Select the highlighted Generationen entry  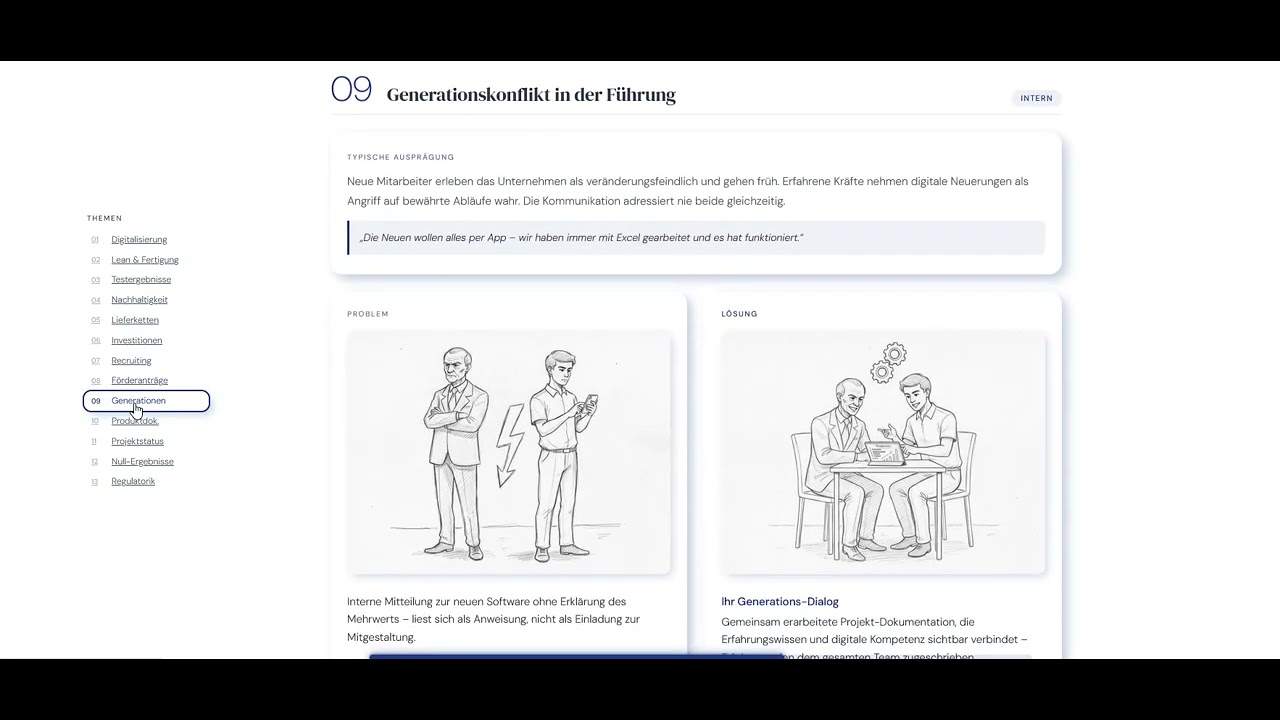click(146, 401)
